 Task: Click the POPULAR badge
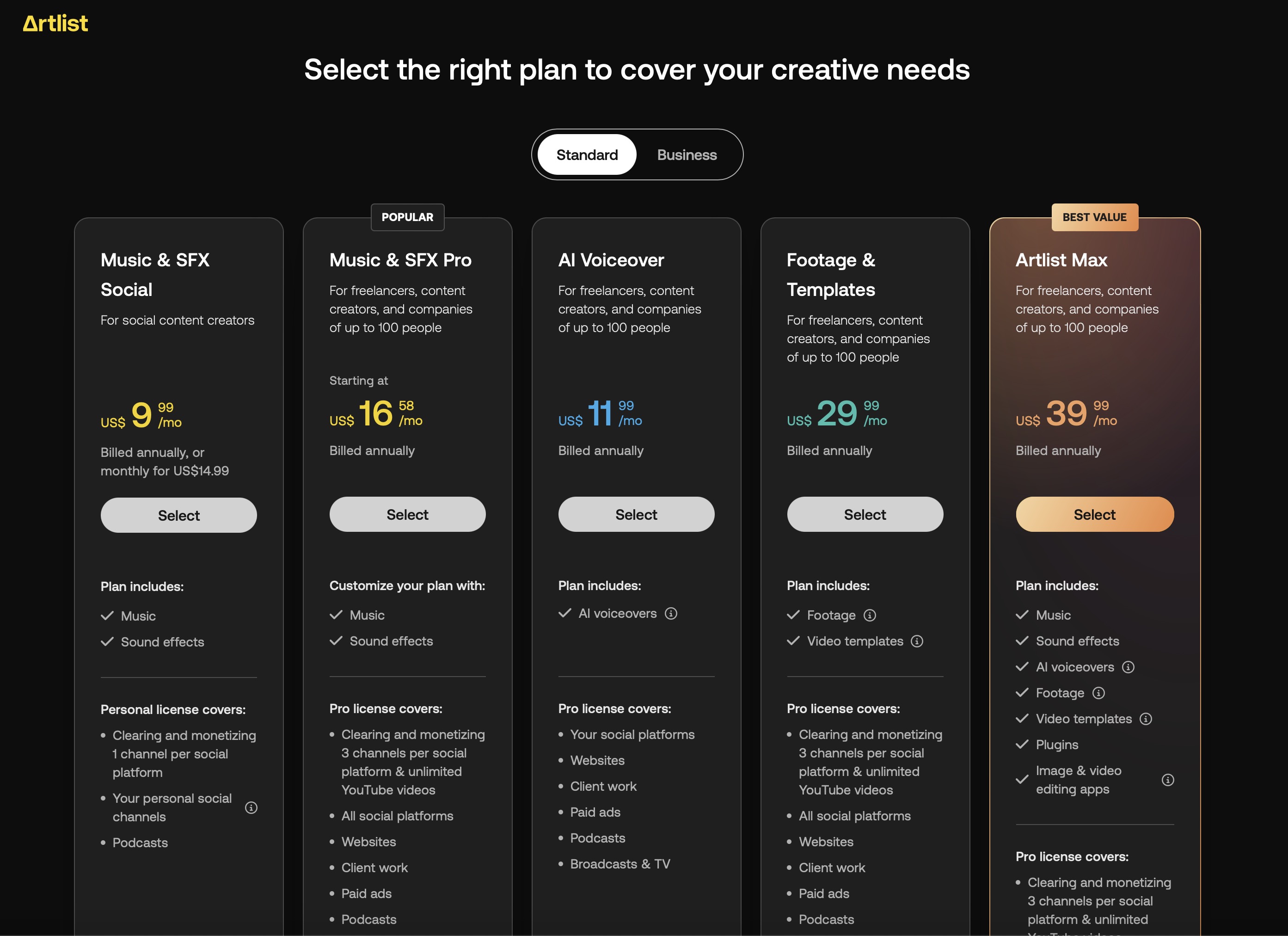pyautogui.click(x=407, y=217)
